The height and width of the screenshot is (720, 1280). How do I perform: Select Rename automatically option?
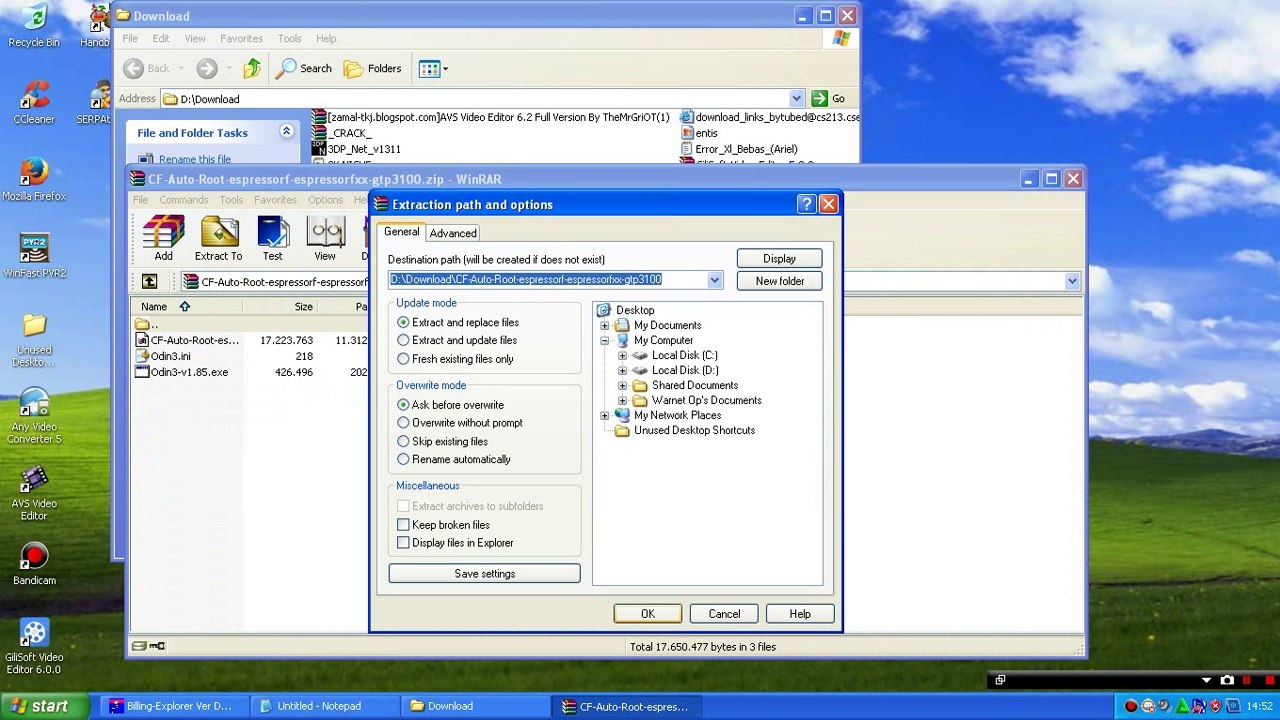(x=454, y=459)
